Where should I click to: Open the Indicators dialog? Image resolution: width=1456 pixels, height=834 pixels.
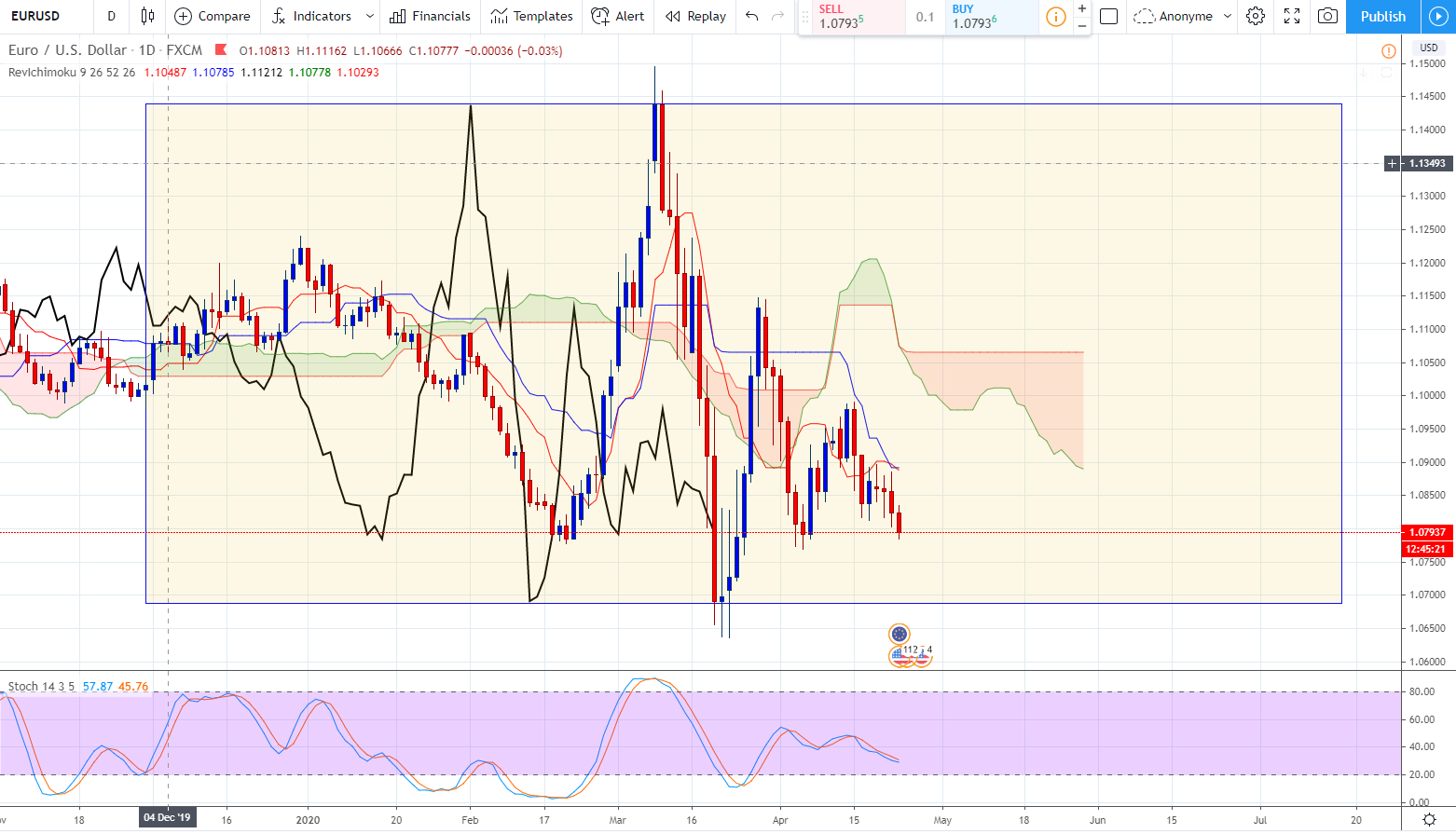point(311,16)
